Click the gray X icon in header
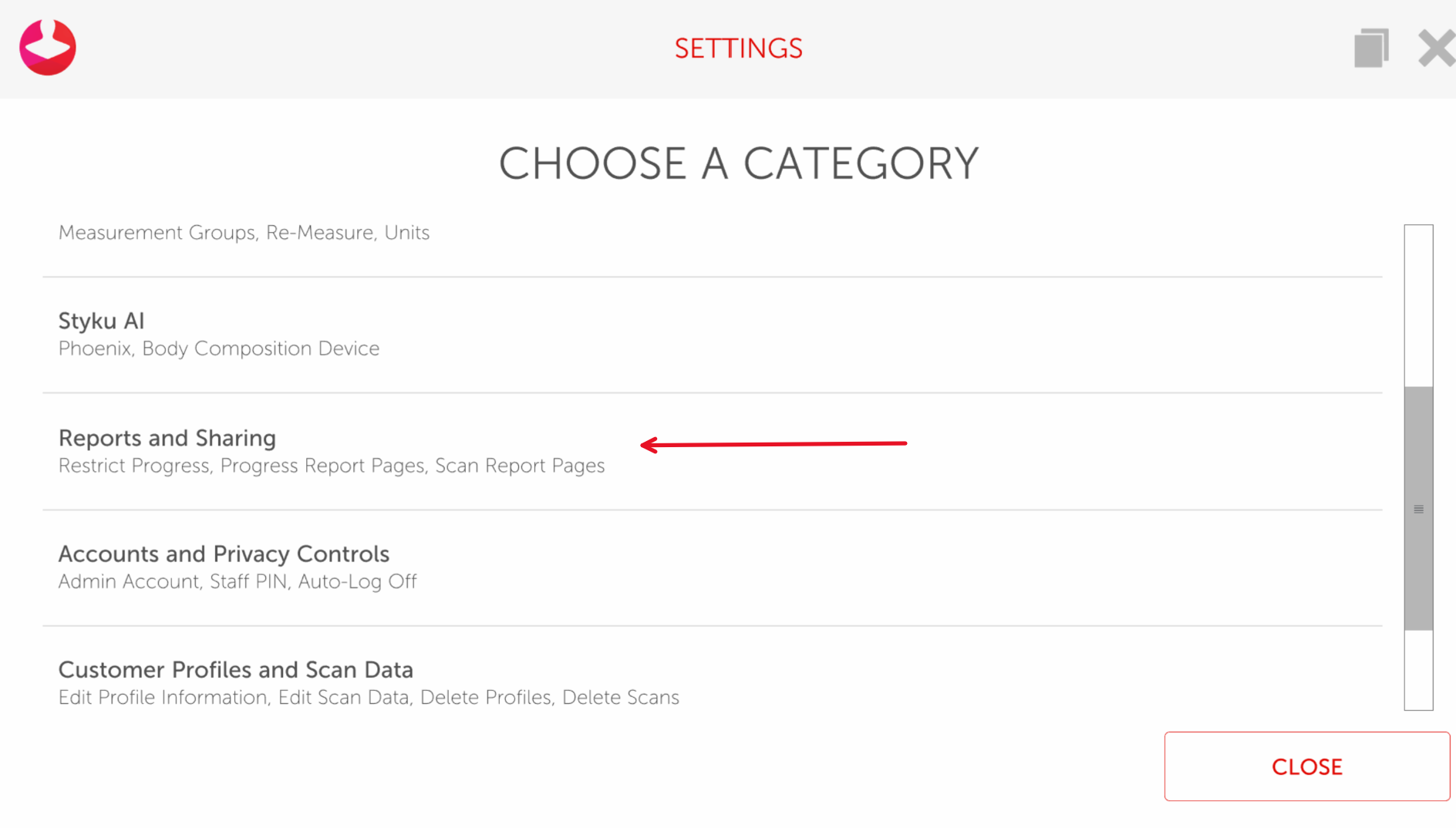 (1436, 49)
